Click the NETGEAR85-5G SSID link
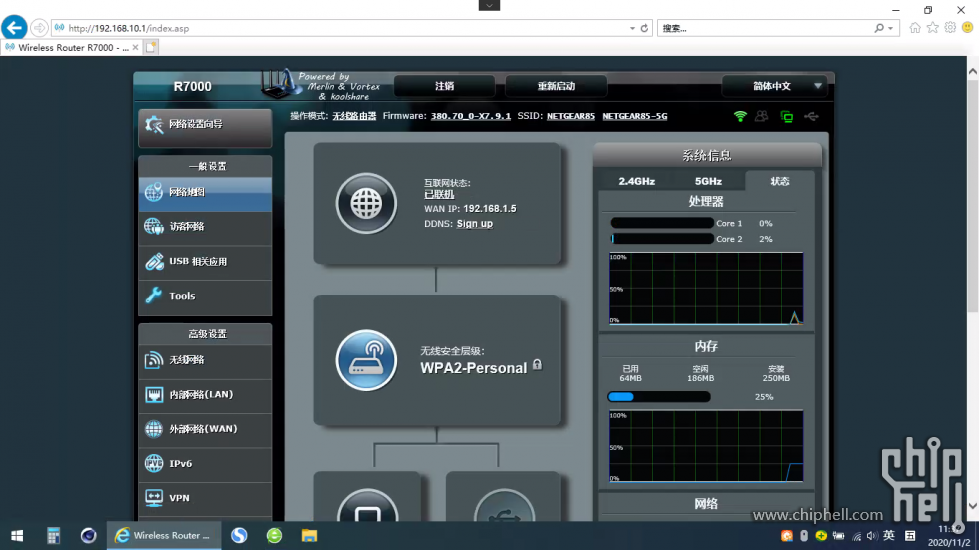The image size is (979, 550). coord(634,116)
